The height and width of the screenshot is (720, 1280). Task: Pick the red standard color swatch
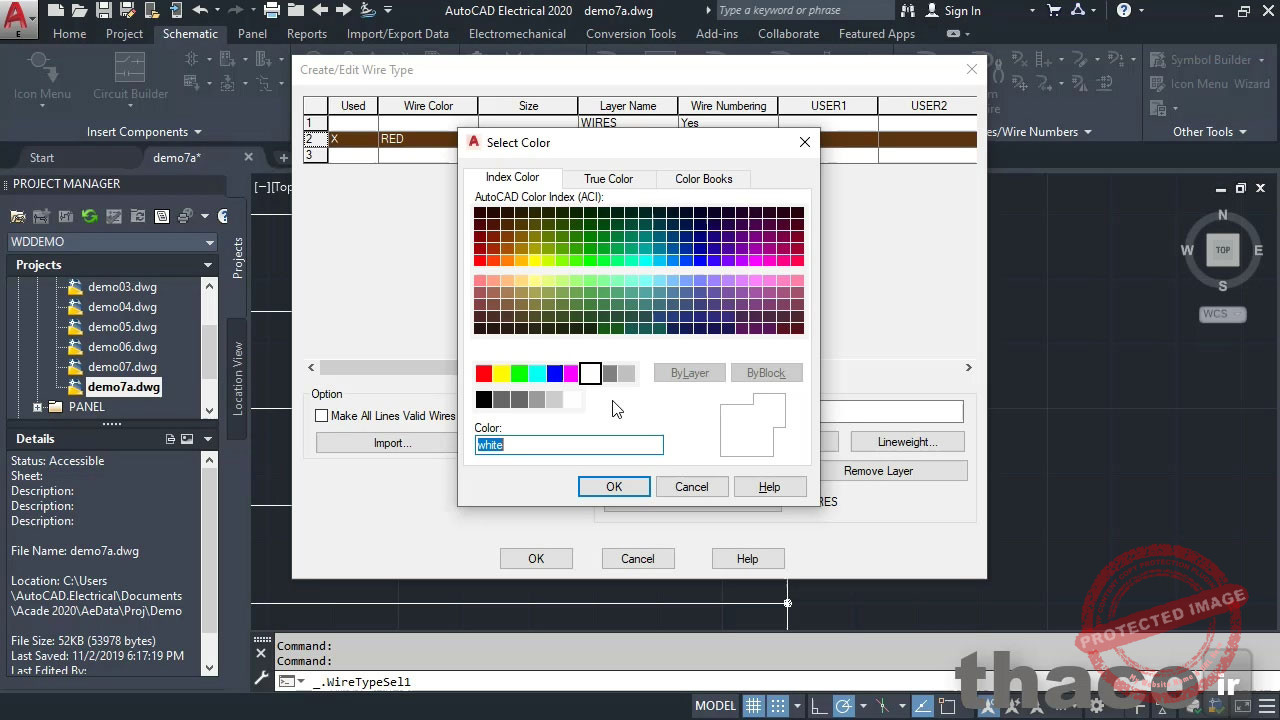(x=484, y=374)
